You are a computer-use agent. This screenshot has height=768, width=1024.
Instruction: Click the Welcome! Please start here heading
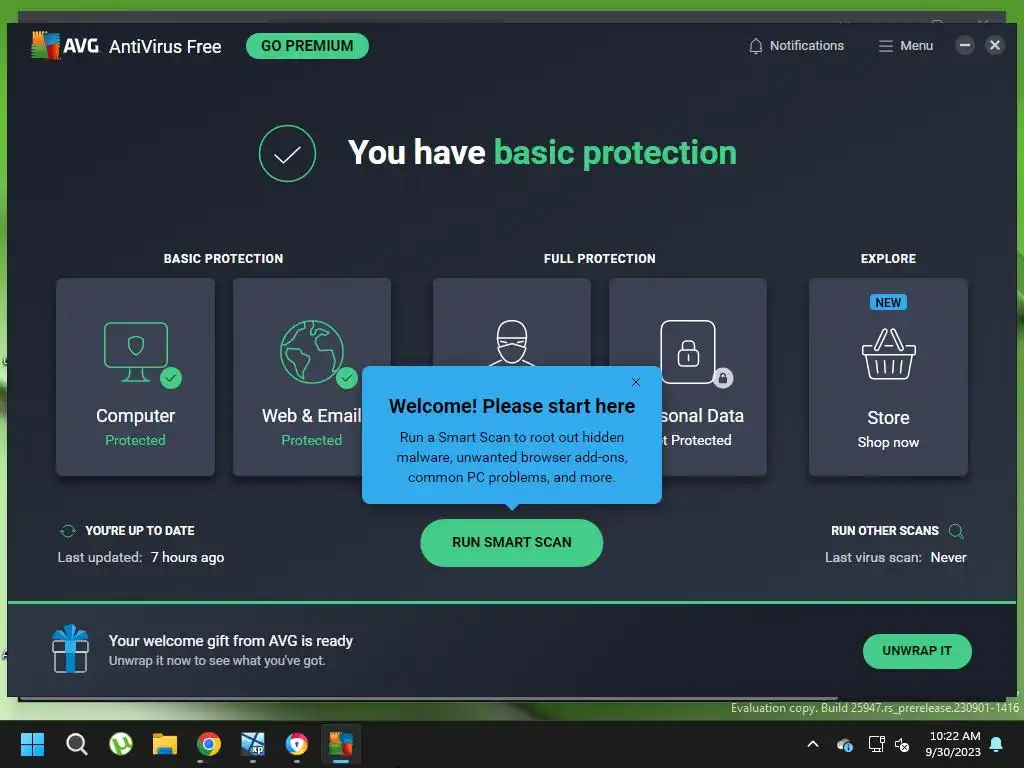pyautogui.click(x=512, y=406)
